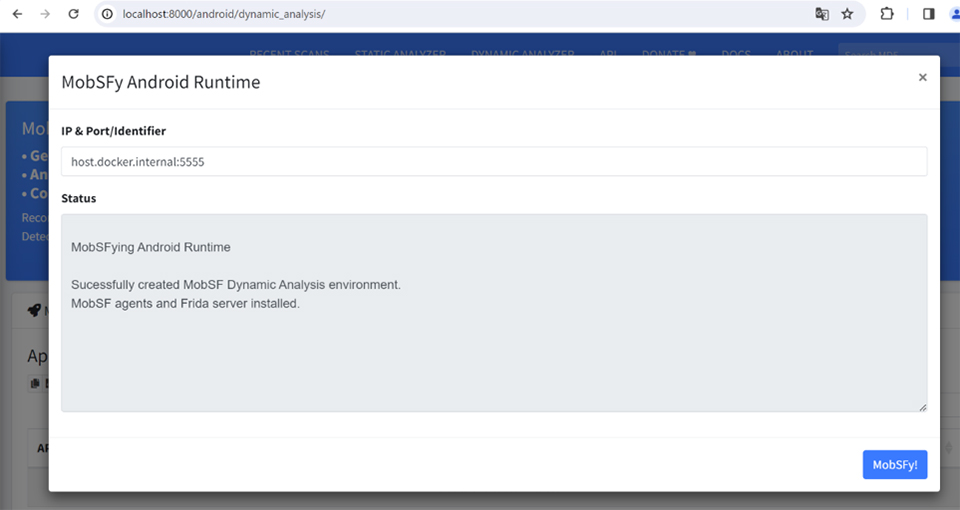960x510 pixels.
Task: Open the browser Extensions puzzle icon
Action: [x=886, y=14]
